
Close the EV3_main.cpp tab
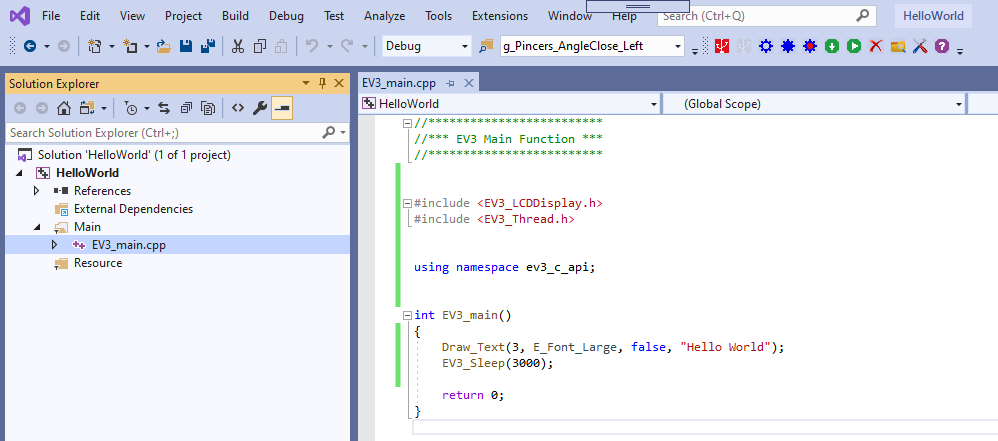[x=468, y=83]
